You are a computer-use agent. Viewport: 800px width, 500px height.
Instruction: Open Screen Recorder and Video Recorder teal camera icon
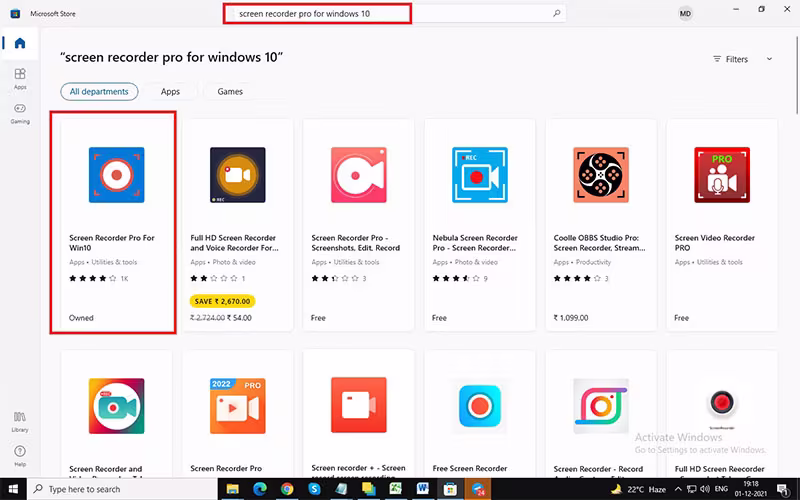[x=116, y=406]
